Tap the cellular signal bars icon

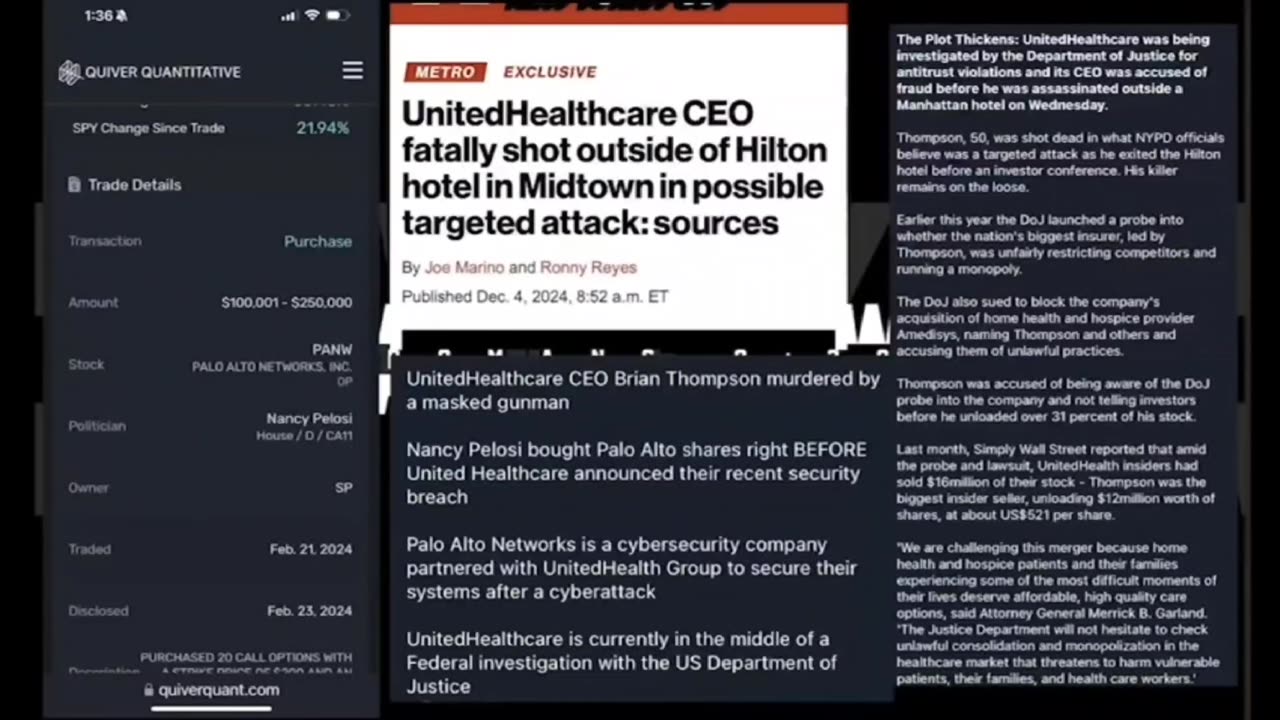[289, 16]
